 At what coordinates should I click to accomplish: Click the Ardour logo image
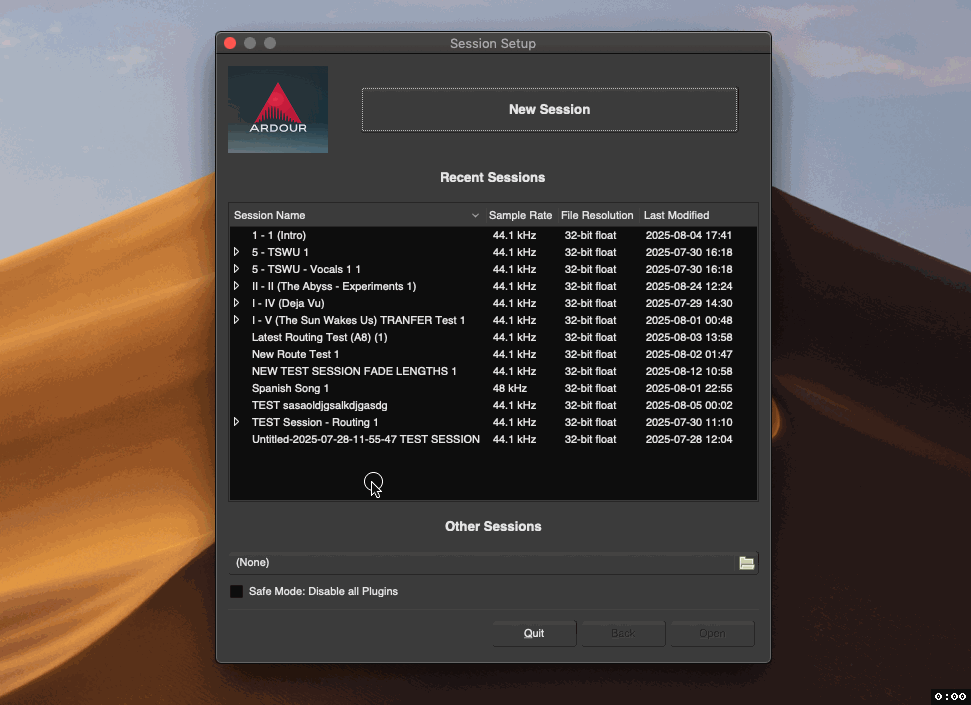(277, 109)
